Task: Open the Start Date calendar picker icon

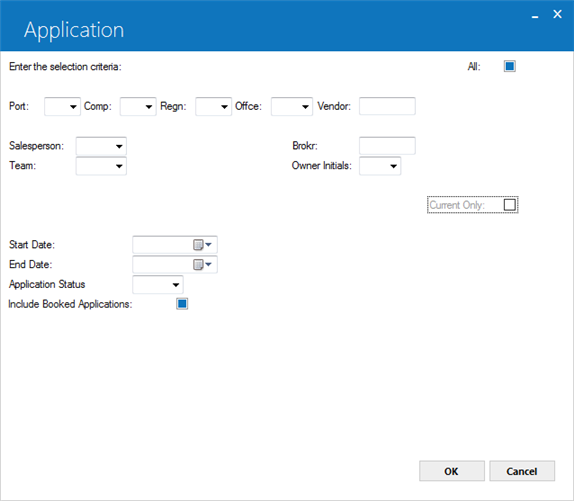Action: pos(202,244)
